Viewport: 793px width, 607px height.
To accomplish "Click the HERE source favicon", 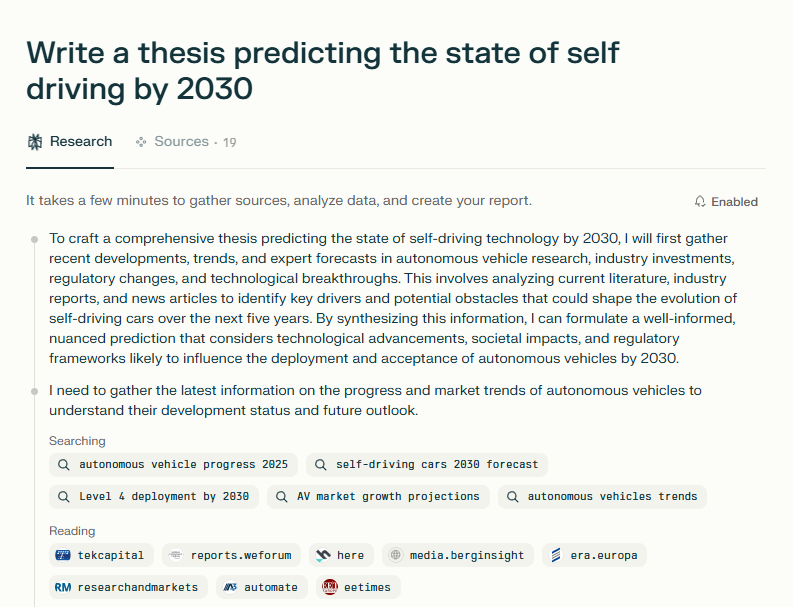I will pos(322,555).
